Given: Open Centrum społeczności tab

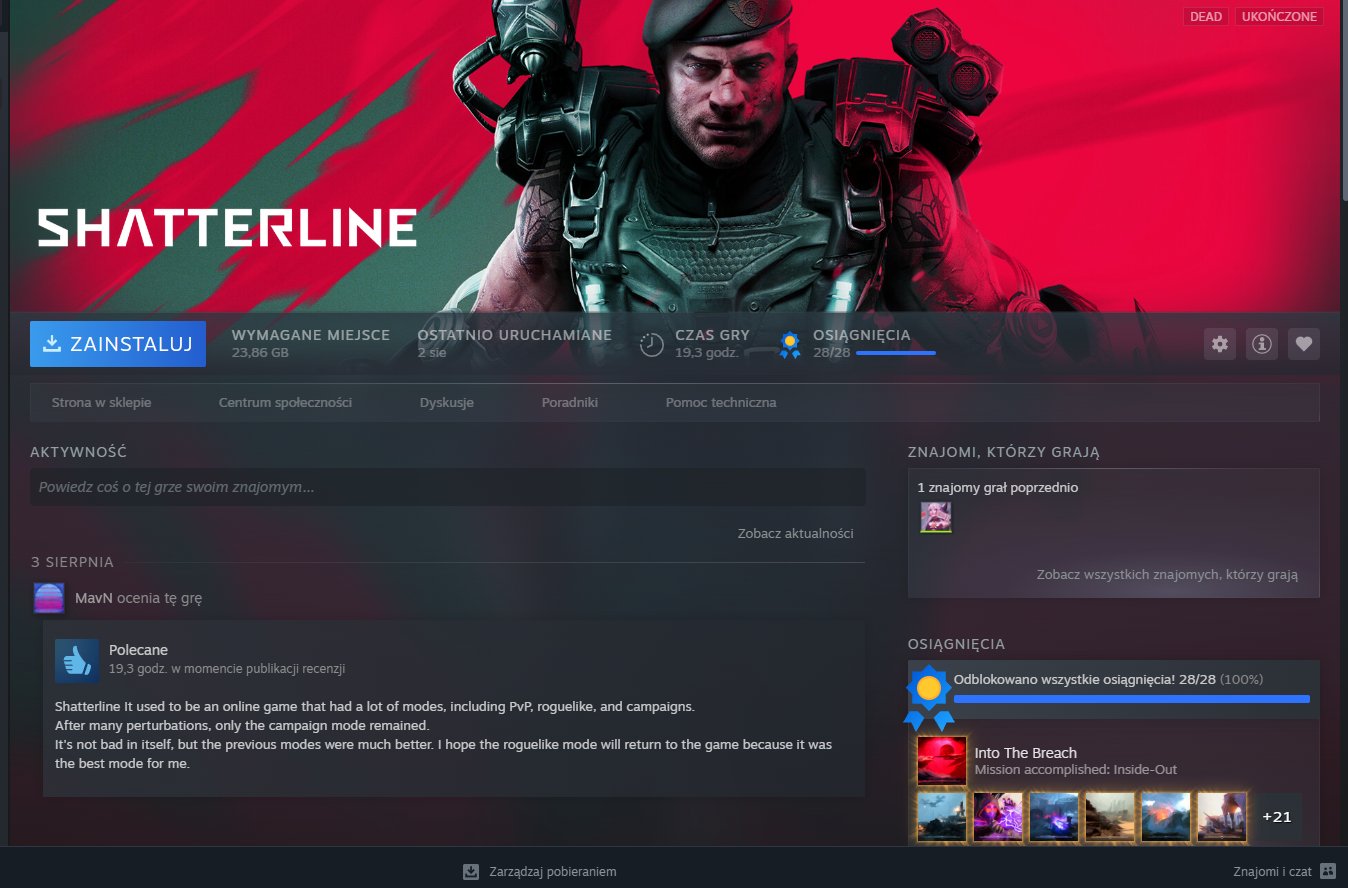Looking at the screenshot, I should pyautogui.click(x=285, y=402).
